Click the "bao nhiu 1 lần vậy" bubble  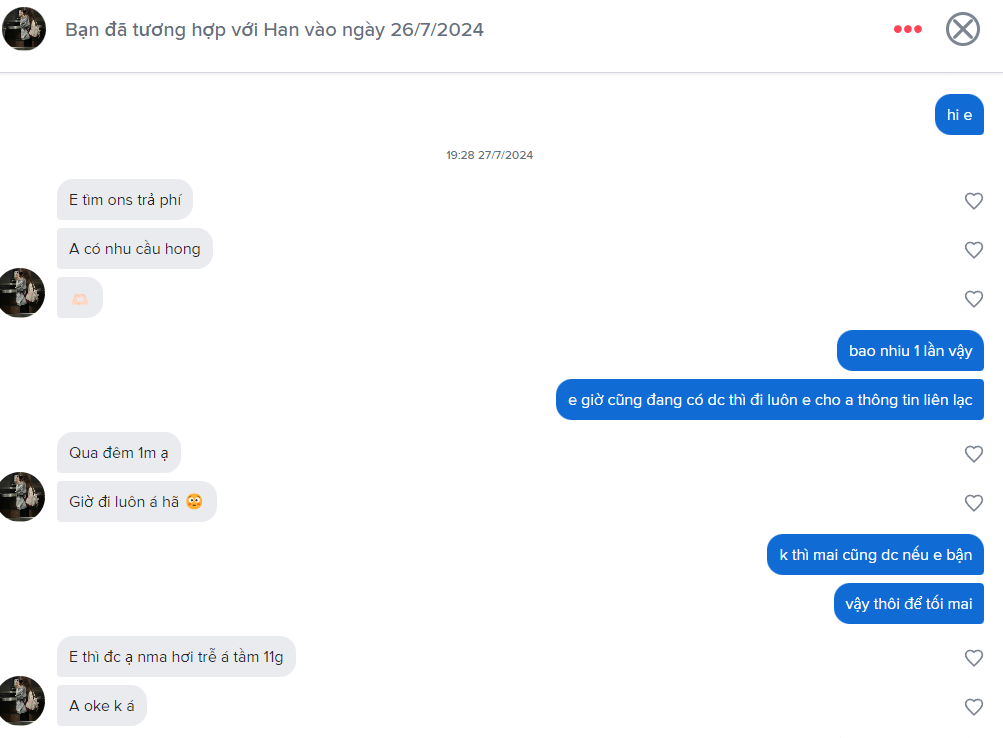[x=910, y=351]
